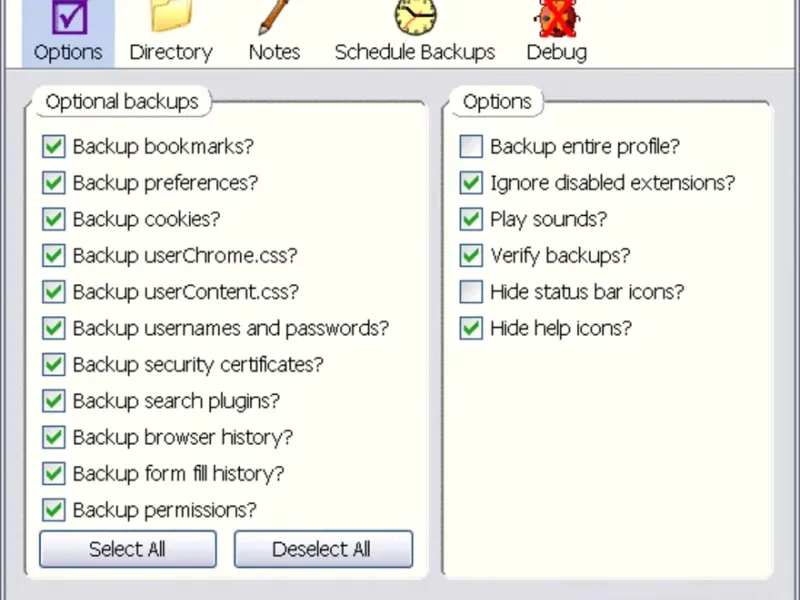Uncheck Play sounds option
800x600 pixels.
pos(471,220)
